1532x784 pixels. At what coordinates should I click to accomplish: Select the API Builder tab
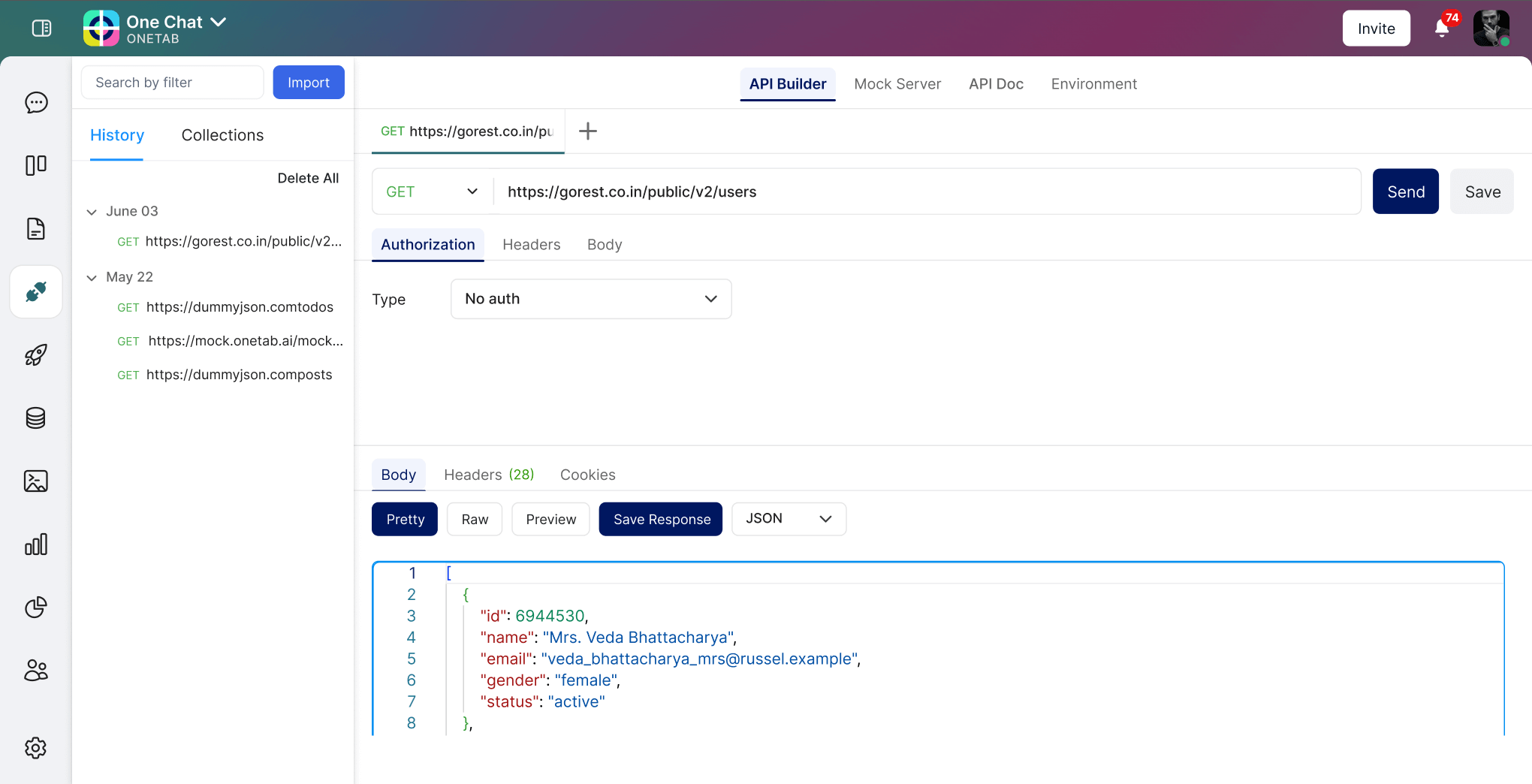click(788, 84)
